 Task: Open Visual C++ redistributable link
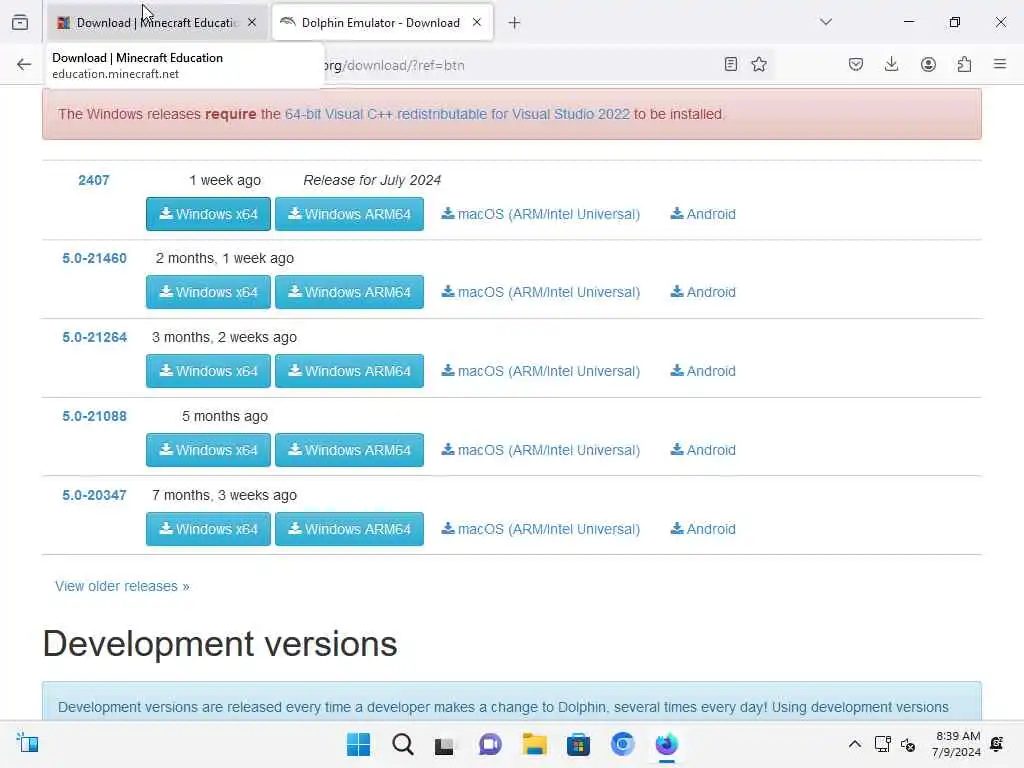pyautogui.click(x=457, y=114)
